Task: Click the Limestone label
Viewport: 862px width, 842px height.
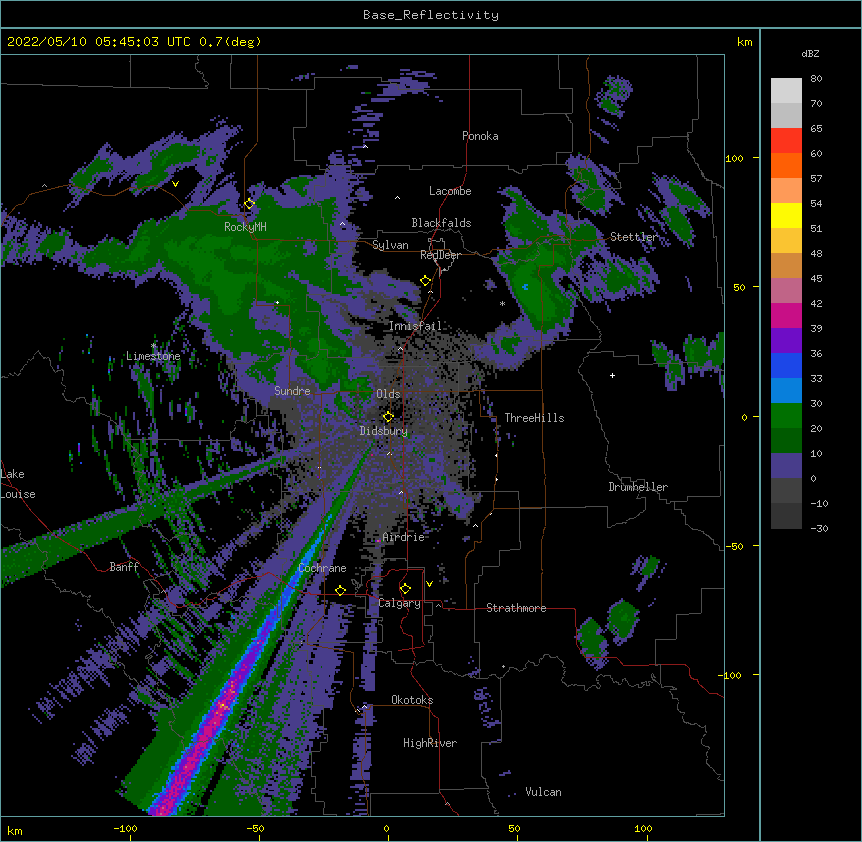Action: click(x=153, y=356)
